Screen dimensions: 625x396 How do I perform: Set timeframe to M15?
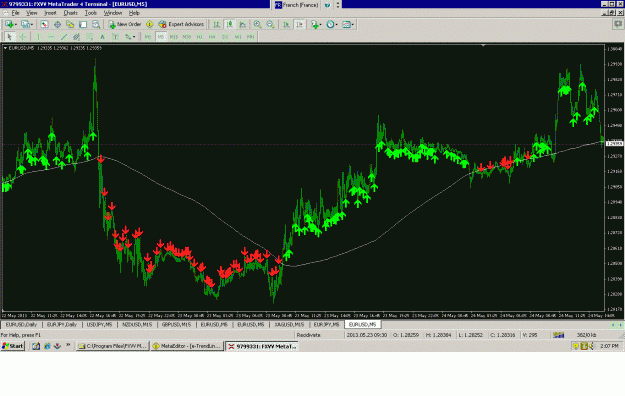174,37
